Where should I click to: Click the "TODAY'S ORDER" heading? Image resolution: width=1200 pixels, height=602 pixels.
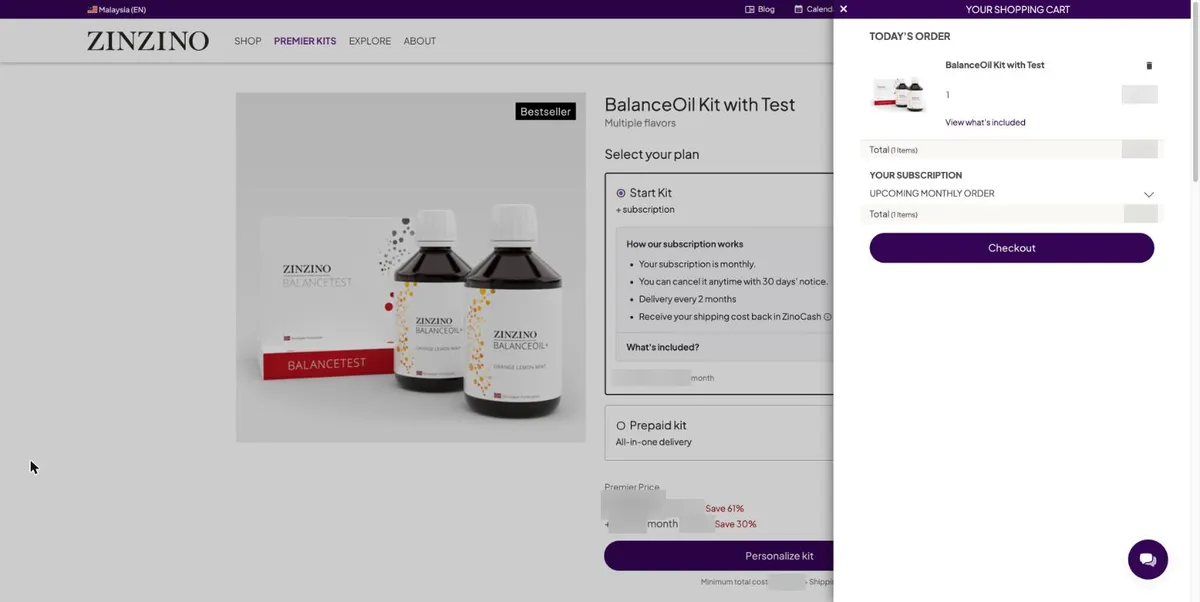tap(910, 36)
